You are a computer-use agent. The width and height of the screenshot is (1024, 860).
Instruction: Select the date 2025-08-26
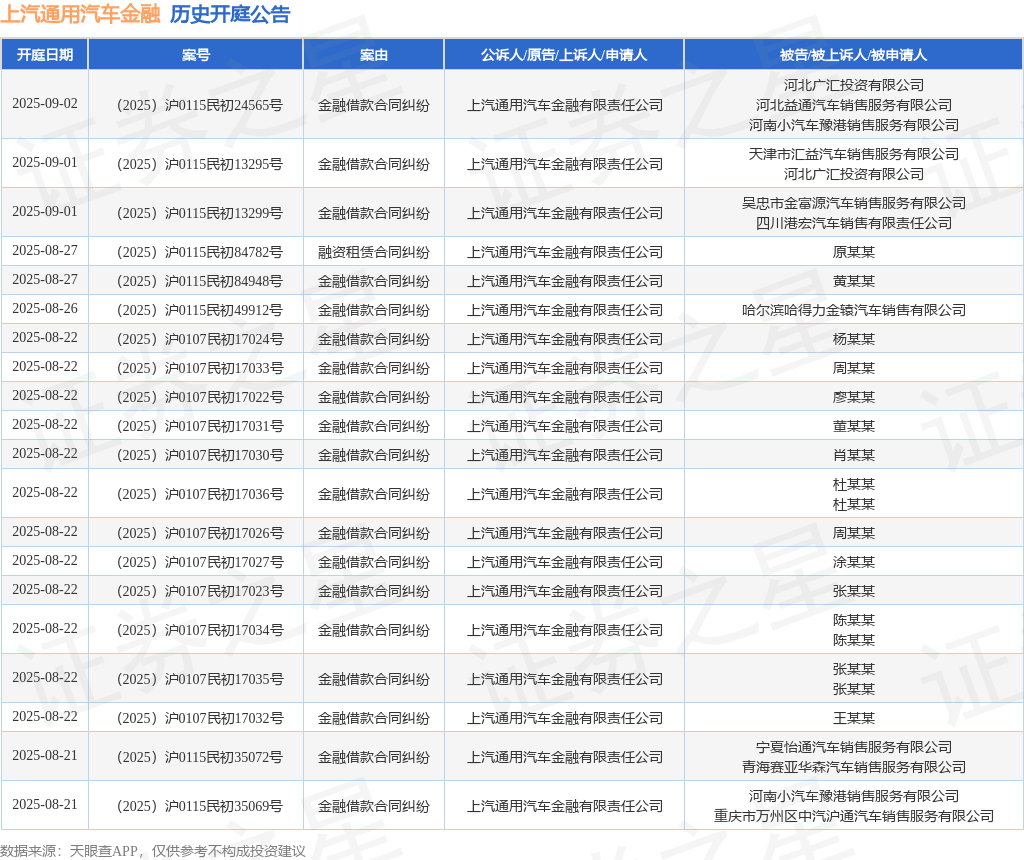(44, 308)
